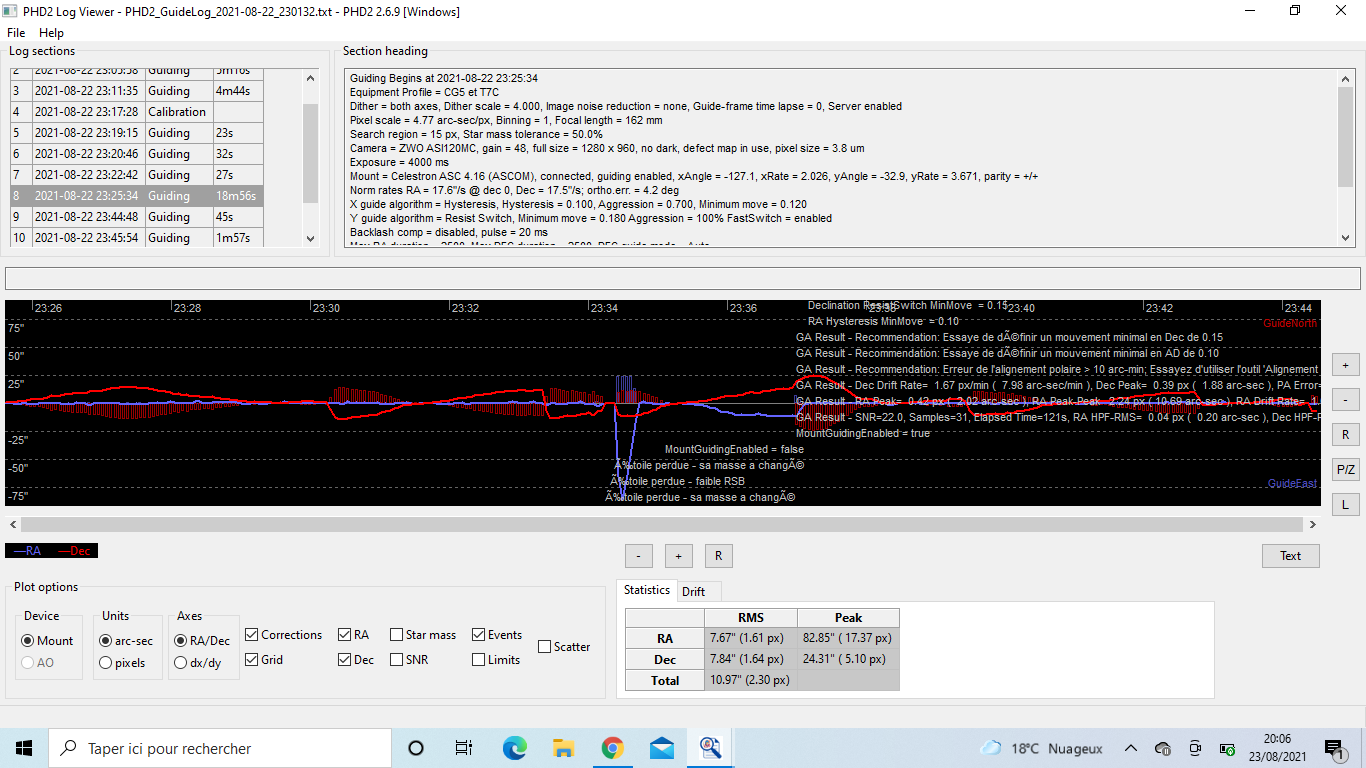Viewport: 1366px width, 768px height.
Task: Reset vertical scale with R button above P/Z
Action: [1345, 435]
